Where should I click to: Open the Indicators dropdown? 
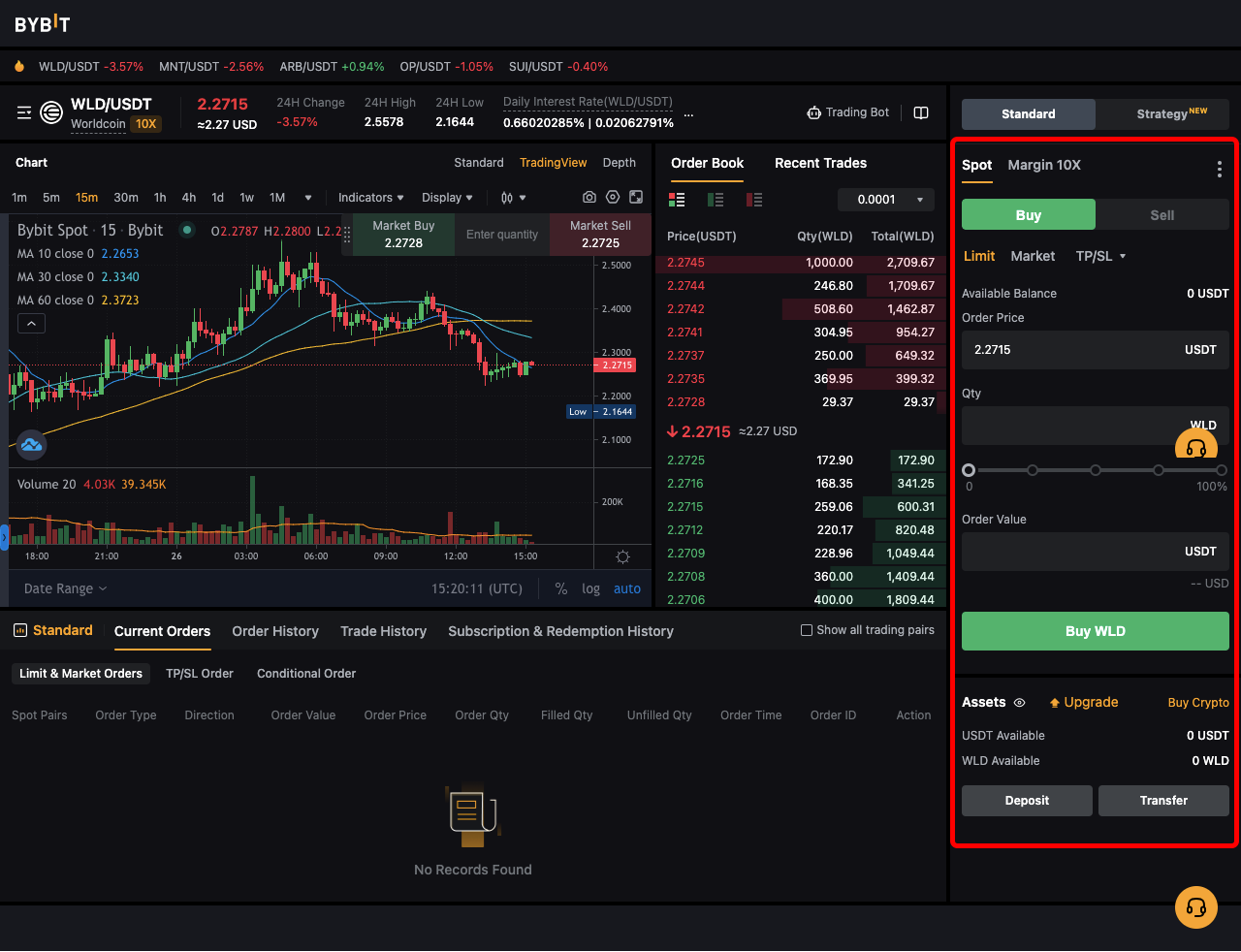(371, 197)
